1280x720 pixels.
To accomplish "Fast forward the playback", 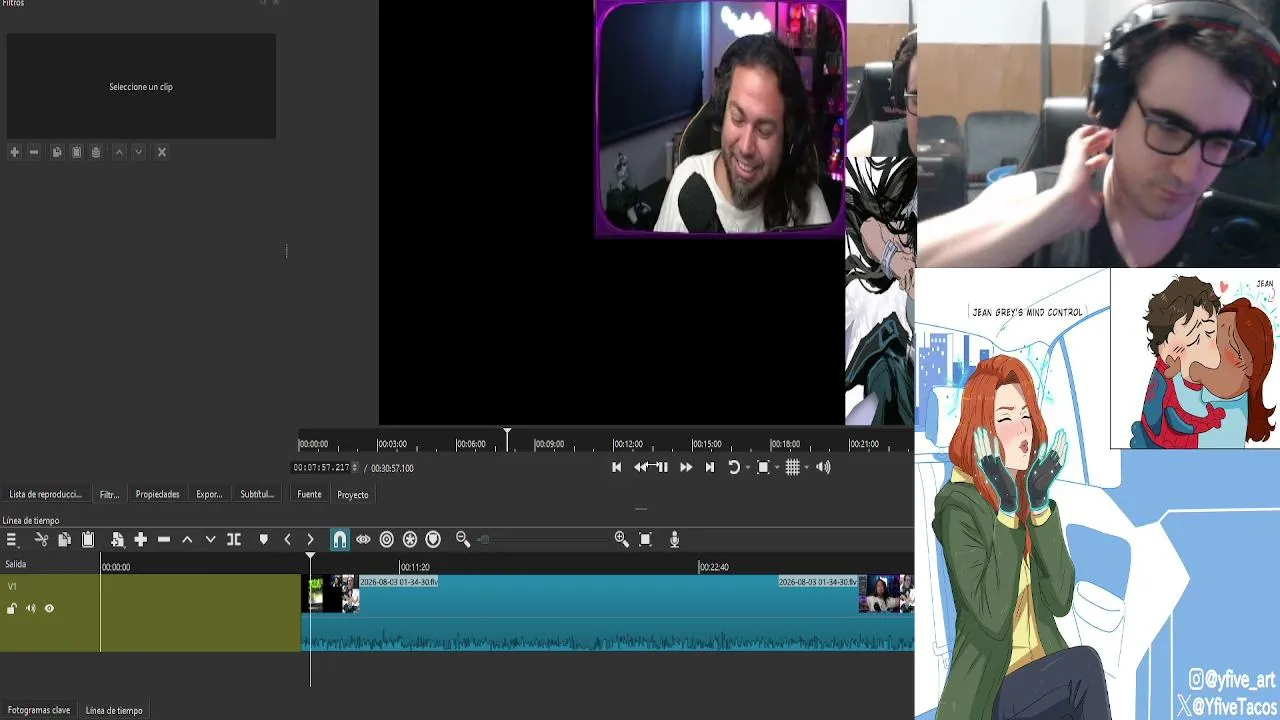I will point(686,467).
